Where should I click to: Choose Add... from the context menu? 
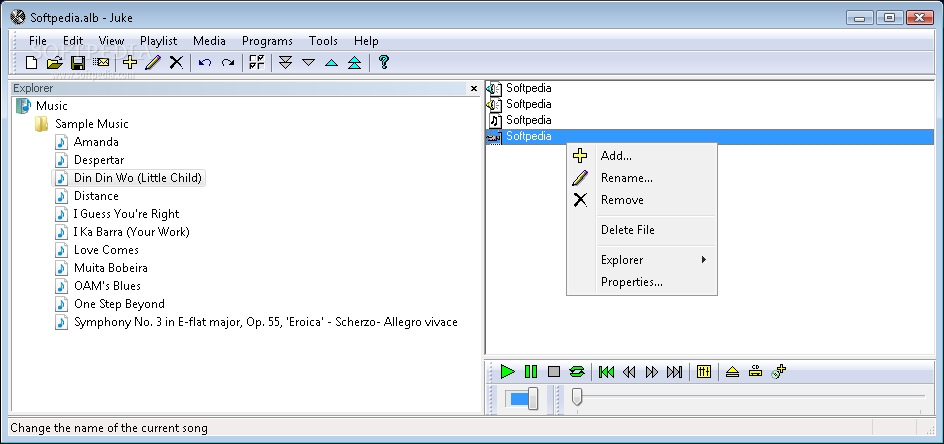click(x=642, y=156)
